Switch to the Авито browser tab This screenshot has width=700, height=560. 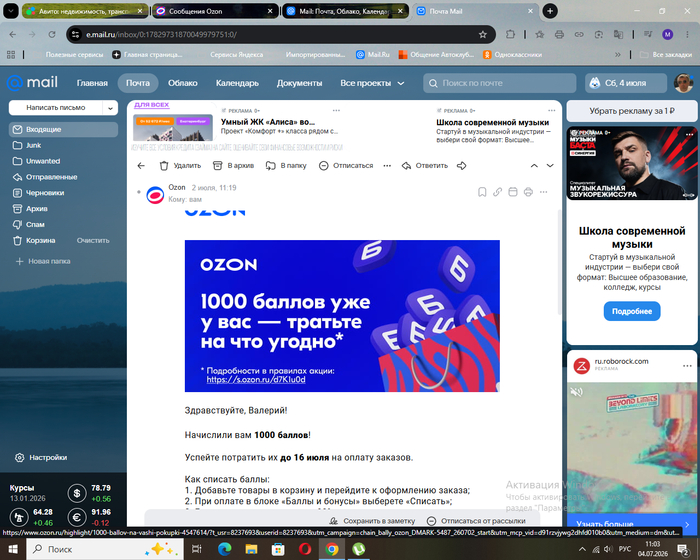pyautogui.click(x=86, y=11)
